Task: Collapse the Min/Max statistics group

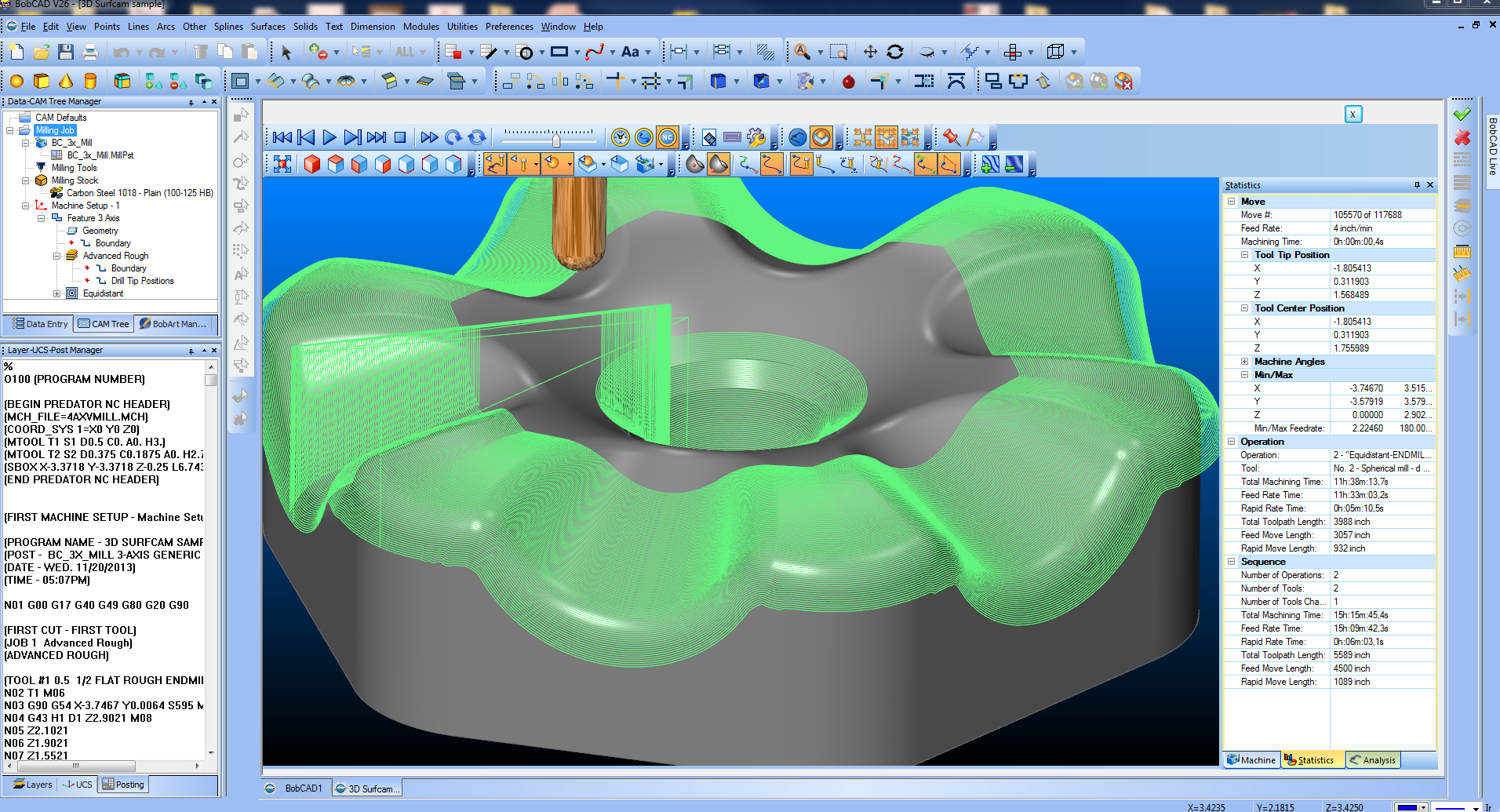Action: click(1244, 375)
